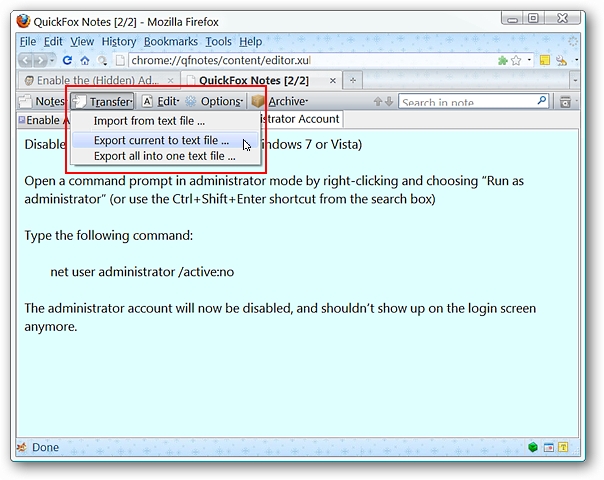Click the green puzzle-piece add-on icon
This screenshot has height=480, width=604.
click(x=502, y=60)
